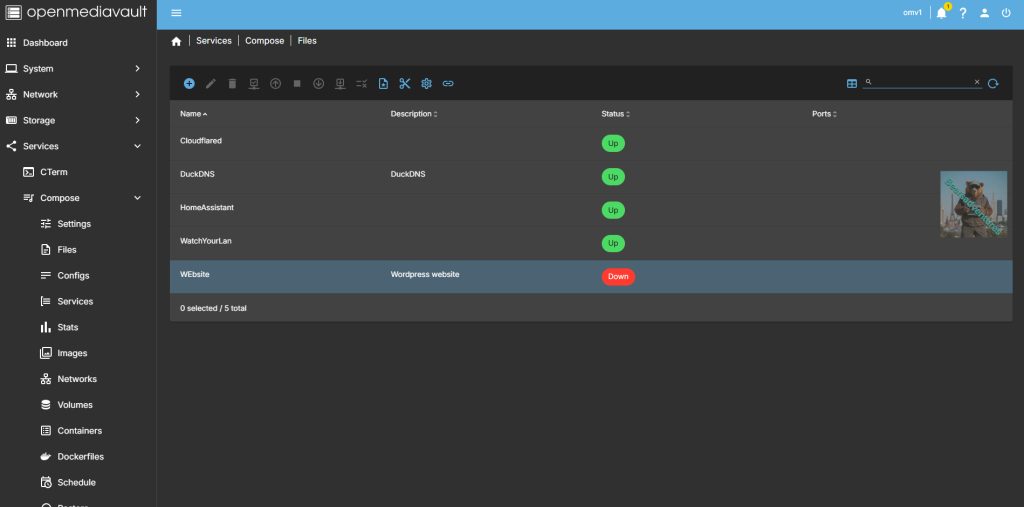The image size is (1024, 507).
Task: Open the user account icon
Action: click(985, 13)
